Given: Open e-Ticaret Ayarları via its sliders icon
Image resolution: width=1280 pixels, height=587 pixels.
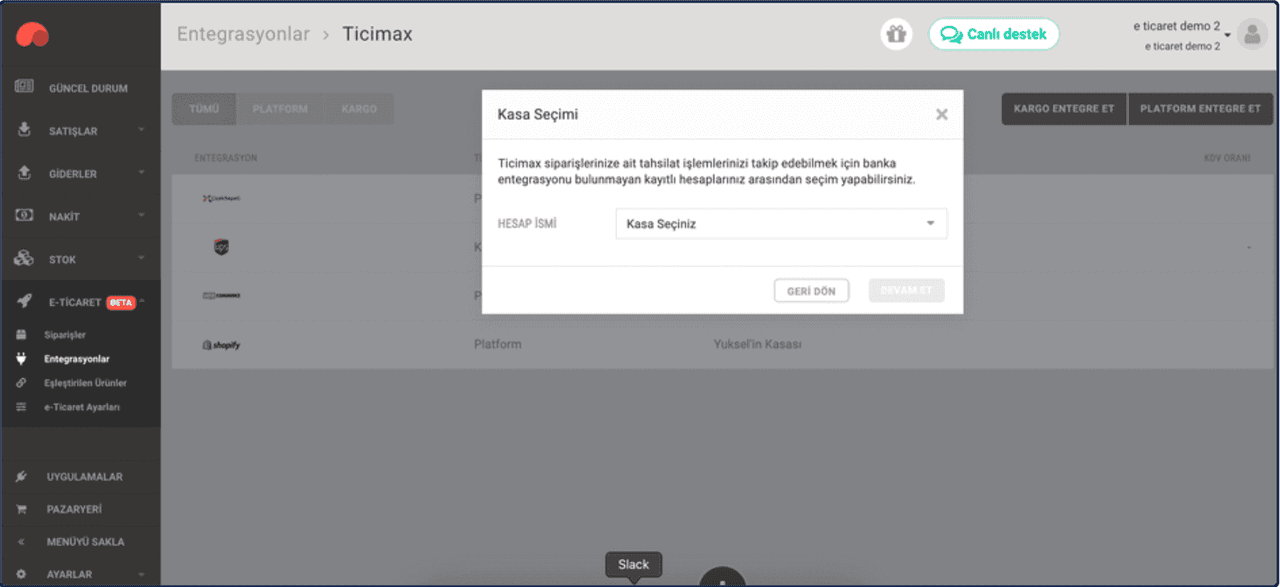Looking at the screenshot, I should tap(21, 407).
